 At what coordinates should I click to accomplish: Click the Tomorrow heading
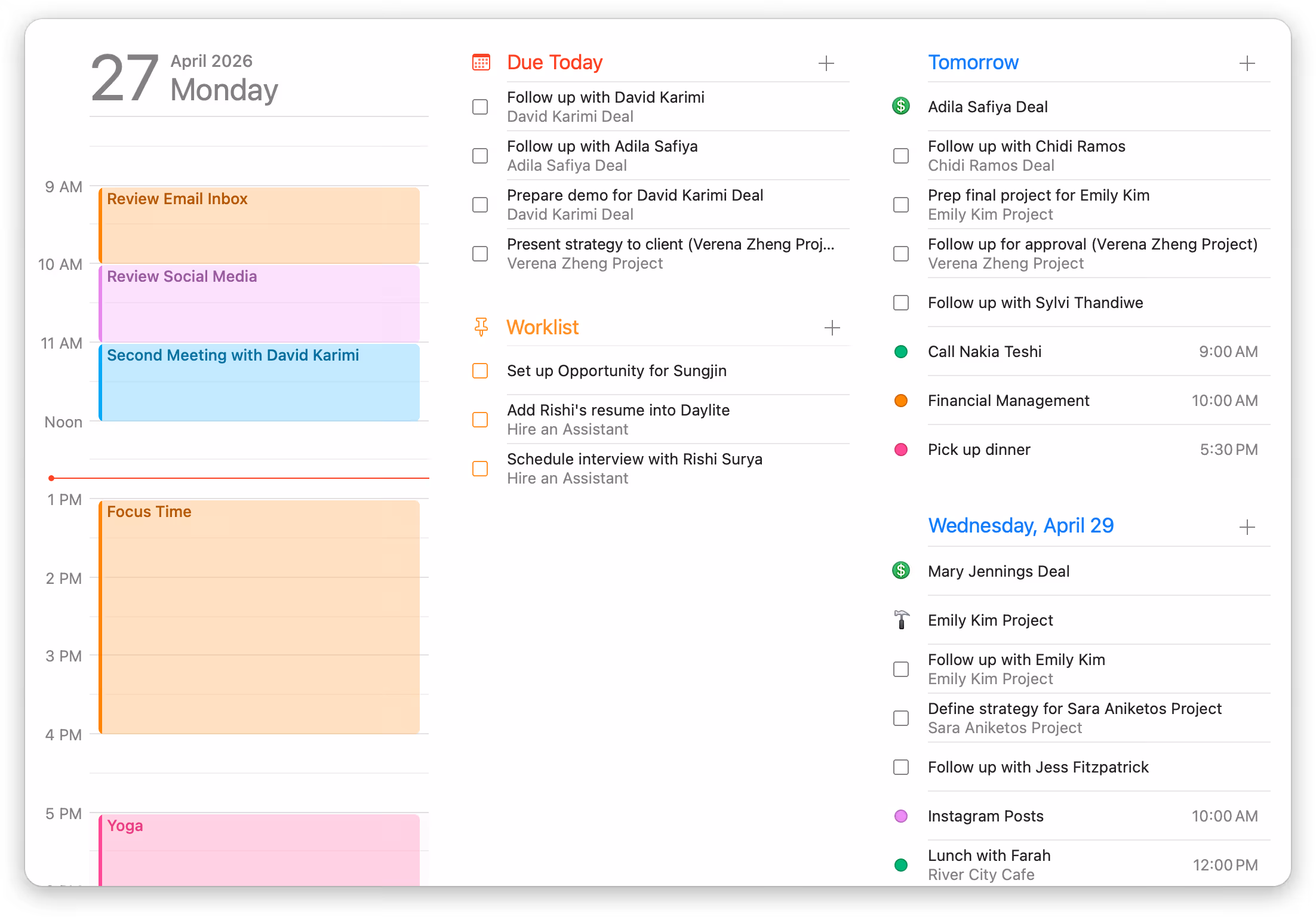pos(973,62)
